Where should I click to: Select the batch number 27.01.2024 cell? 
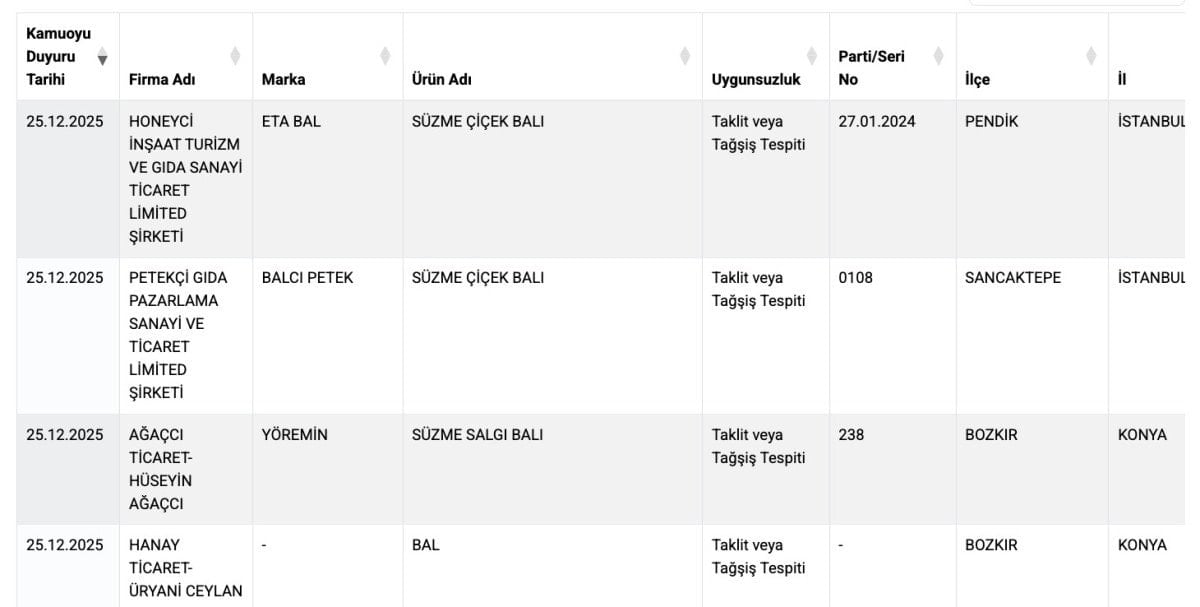876,122
